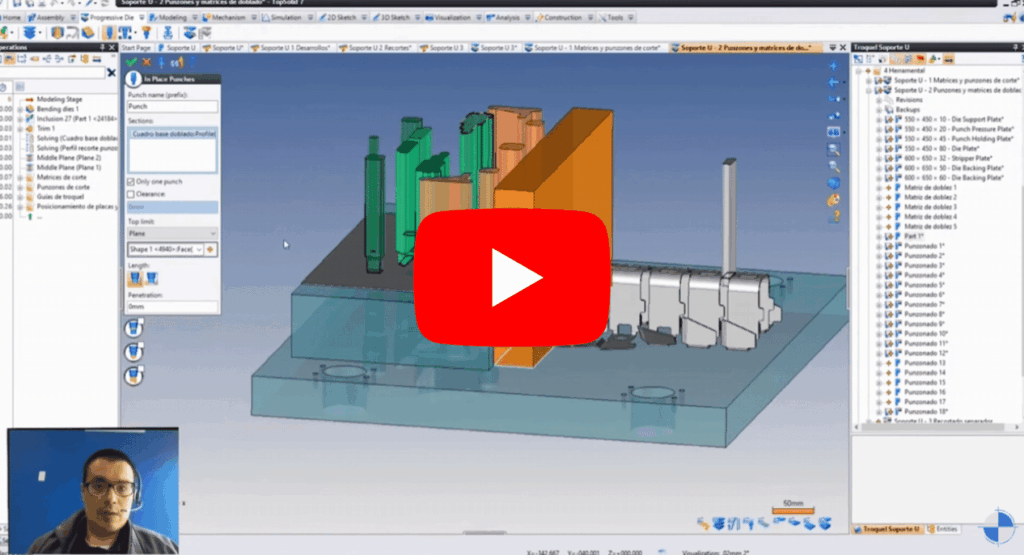Select 600 × 650 × 32 Stripper Plate
The width and height of the screenshot is (1024, 555).
coord(949,159)
